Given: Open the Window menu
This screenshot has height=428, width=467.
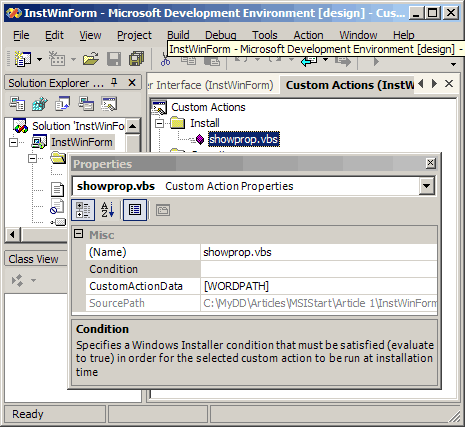Looking at the screenshot, I should coord(358,35).
